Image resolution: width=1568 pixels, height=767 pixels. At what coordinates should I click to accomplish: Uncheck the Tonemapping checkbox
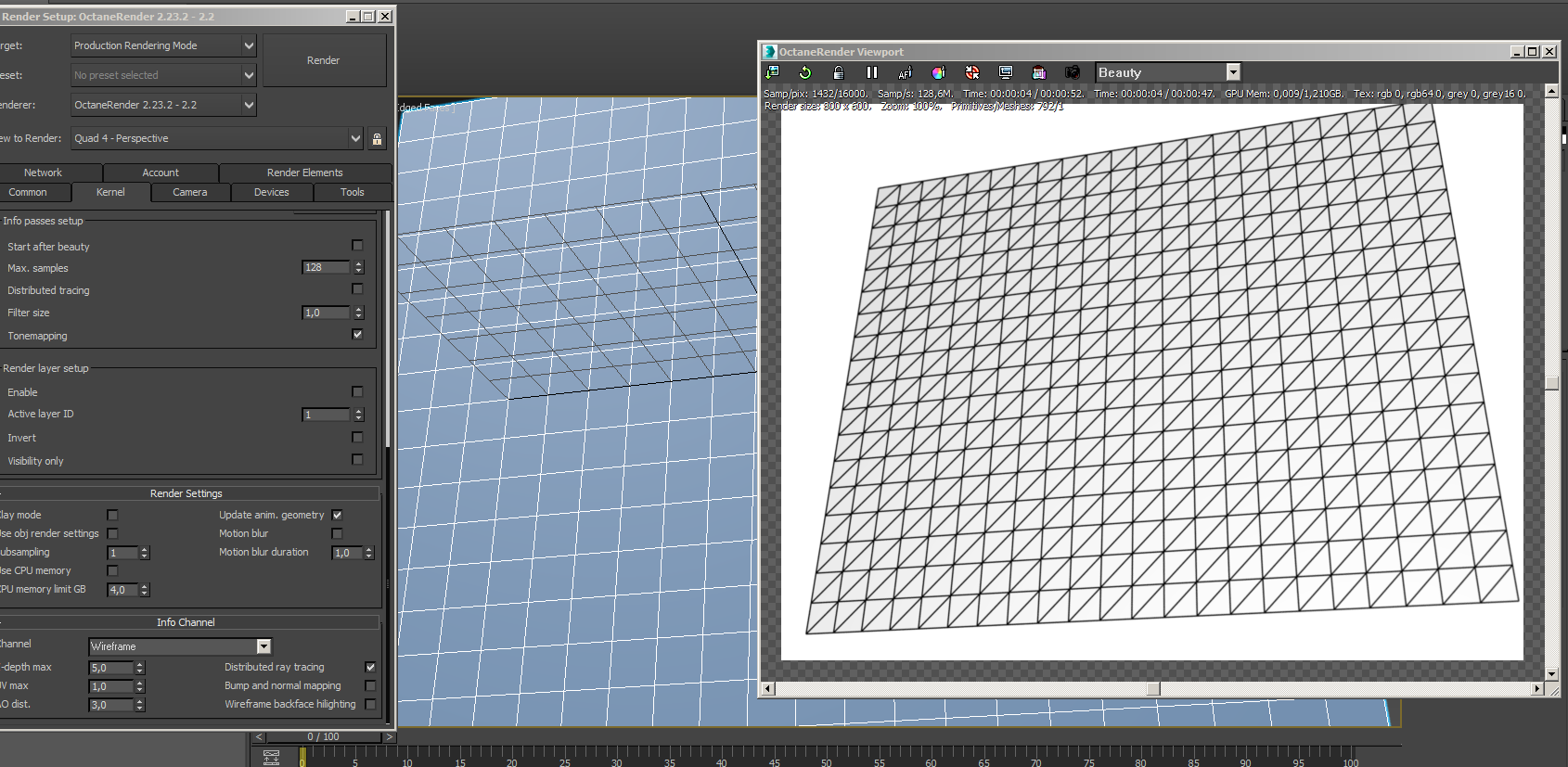(357, 335)
